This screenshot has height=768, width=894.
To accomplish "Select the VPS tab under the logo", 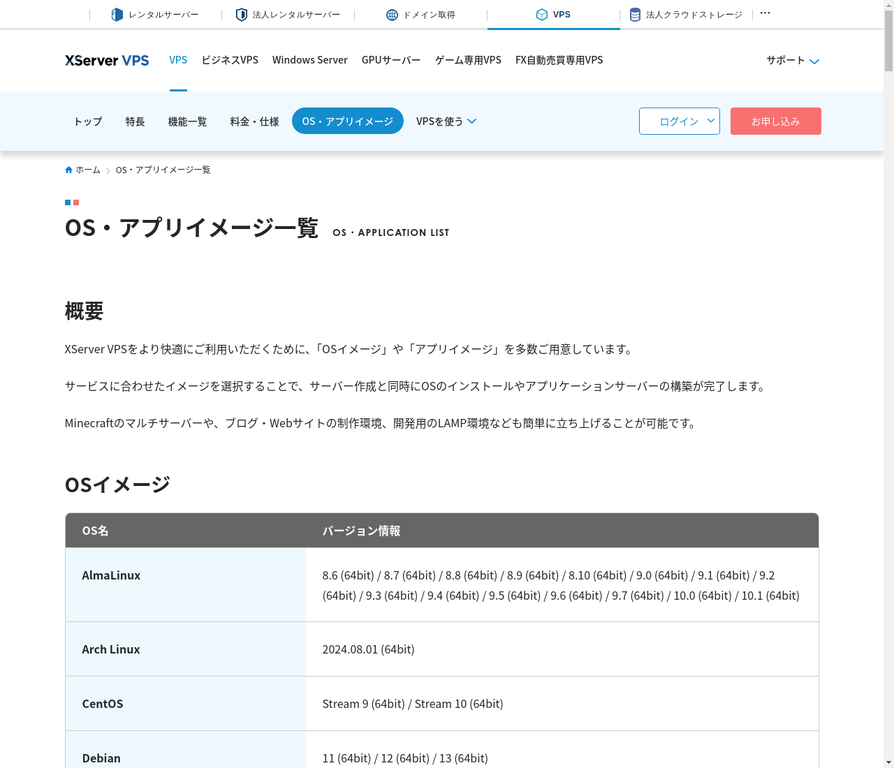I will tap(178, 60).
